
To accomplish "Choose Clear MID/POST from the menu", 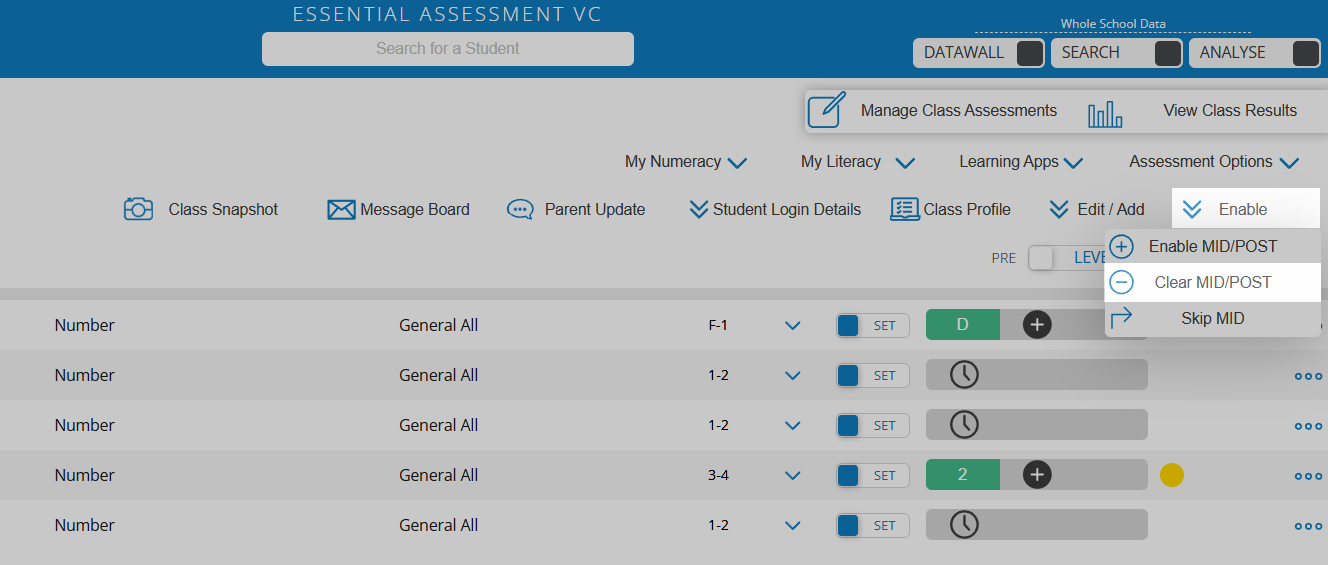I will (x=1212, y=282).
